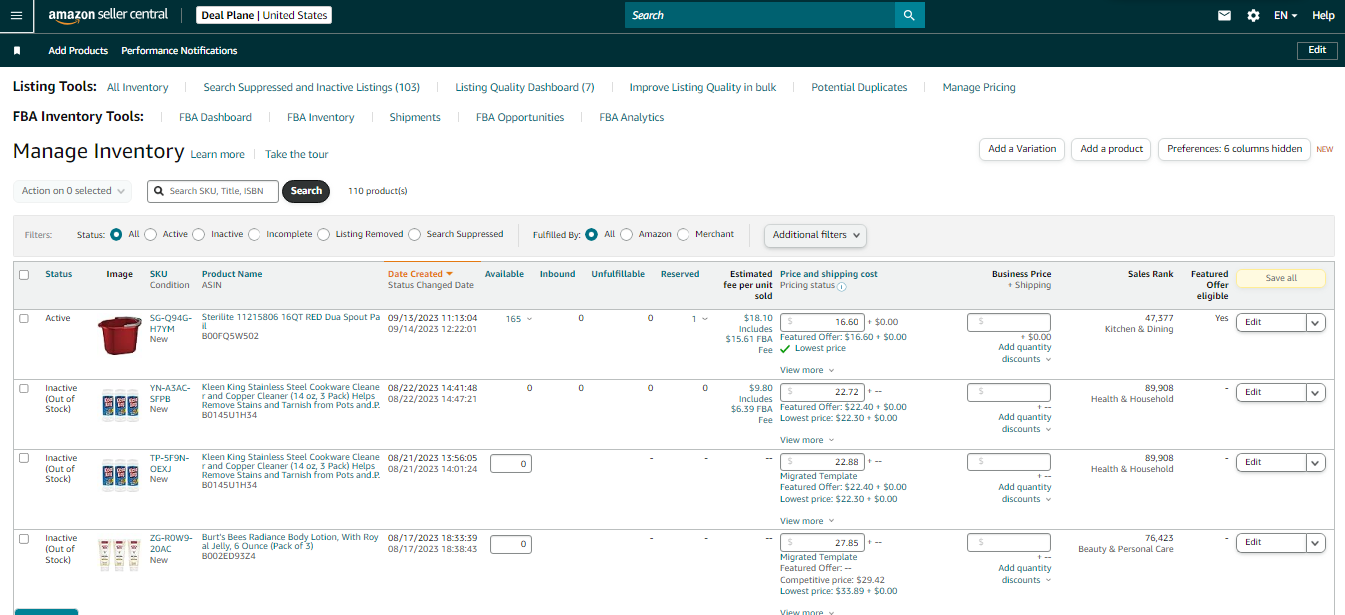Open the FBA Inventory tab
This screenshot has height=615, width=1345.
point(320,117)
